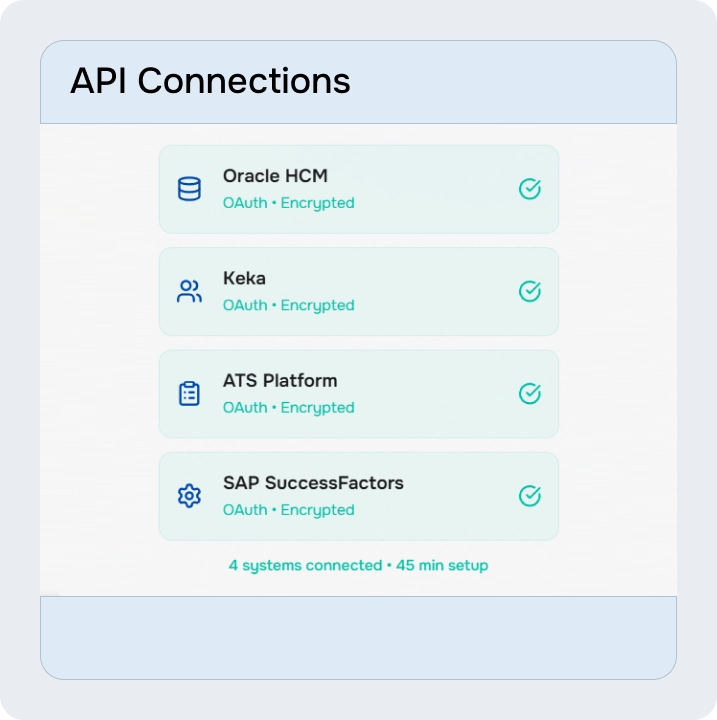
Task: Select the Keka title text
Action: pyautogui.click(x=244, y=278)
